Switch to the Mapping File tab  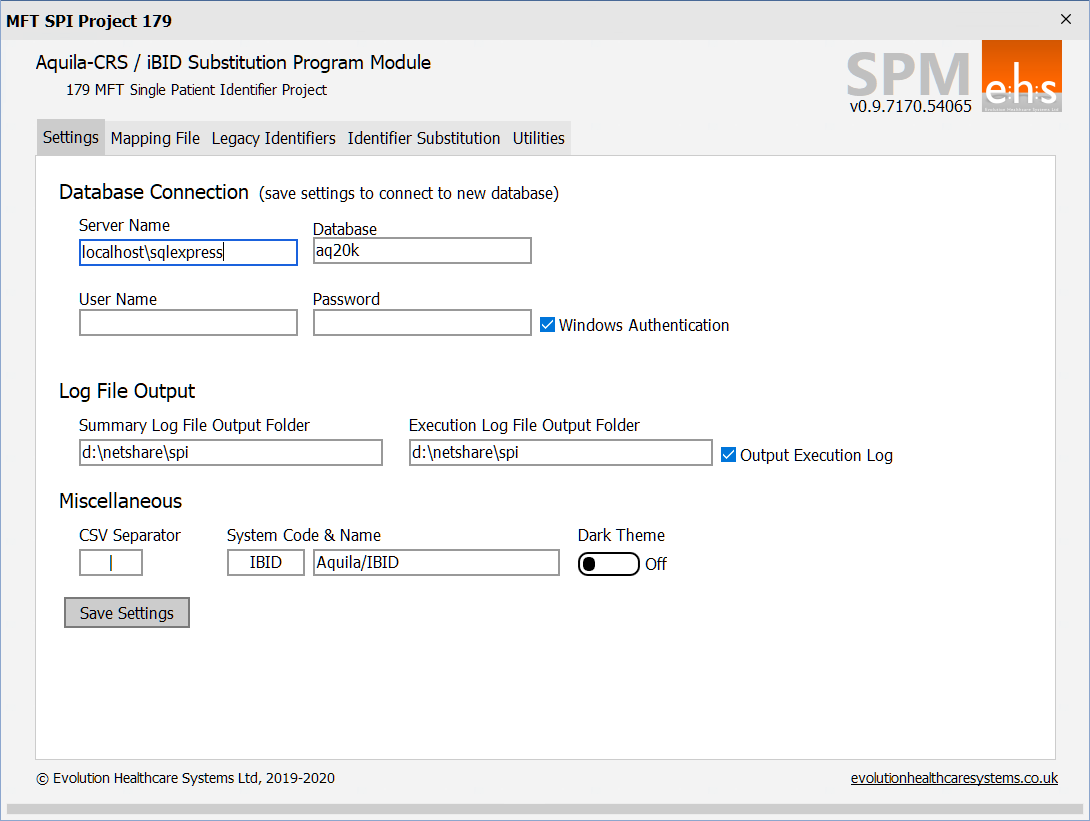coord(155,138)
